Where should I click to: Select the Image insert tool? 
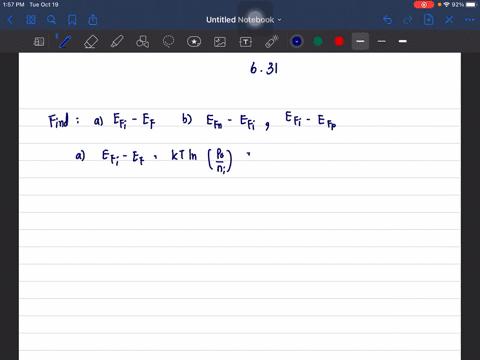pyautogui.click(x=220, y=42)
